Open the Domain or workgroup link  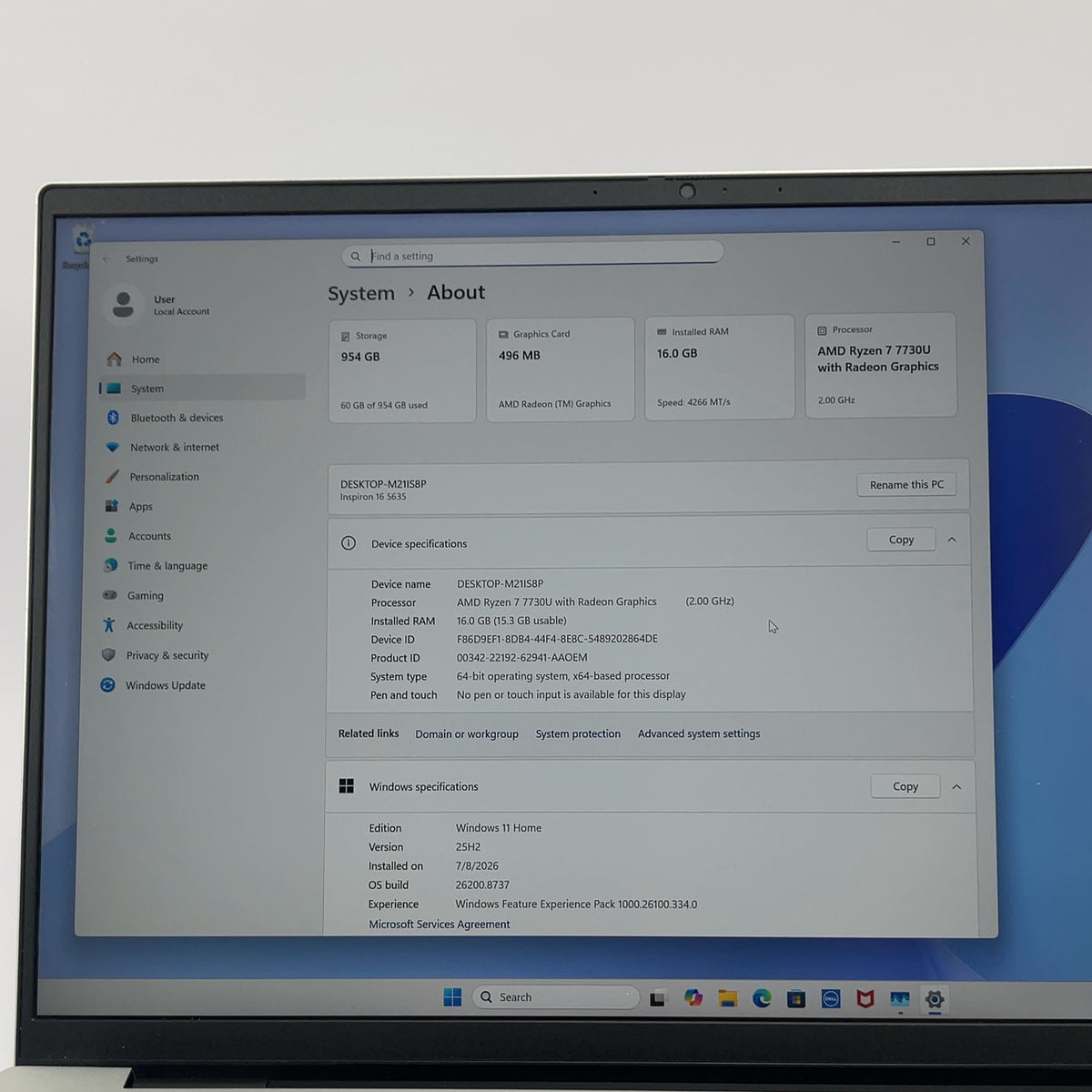click(467, 734)
